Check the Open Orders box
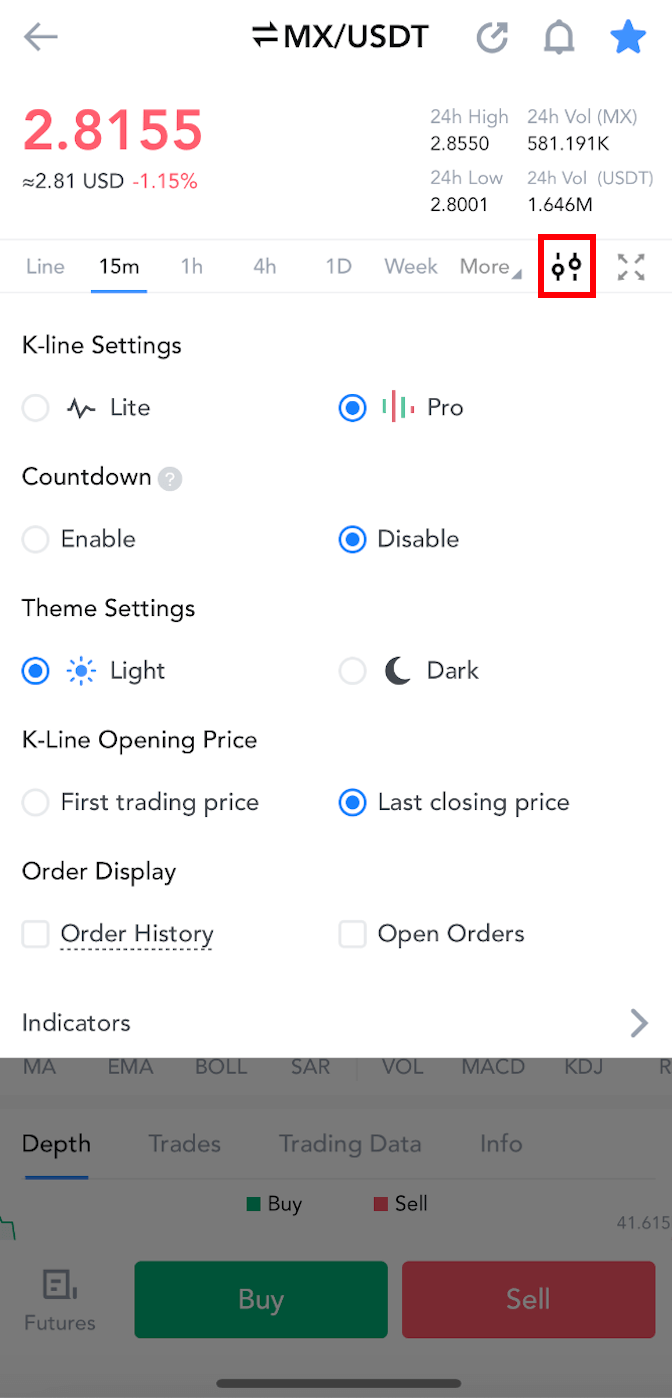The width and height of the screenshot is (672, 1398). click(352, 934)
